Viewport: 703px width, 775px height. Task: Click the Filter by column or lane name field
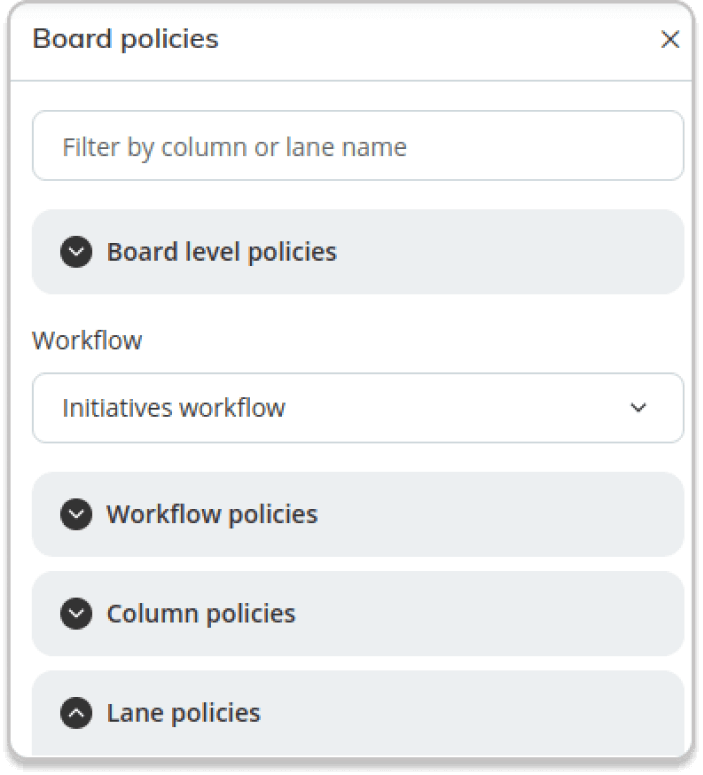click(x=358, y=146)
